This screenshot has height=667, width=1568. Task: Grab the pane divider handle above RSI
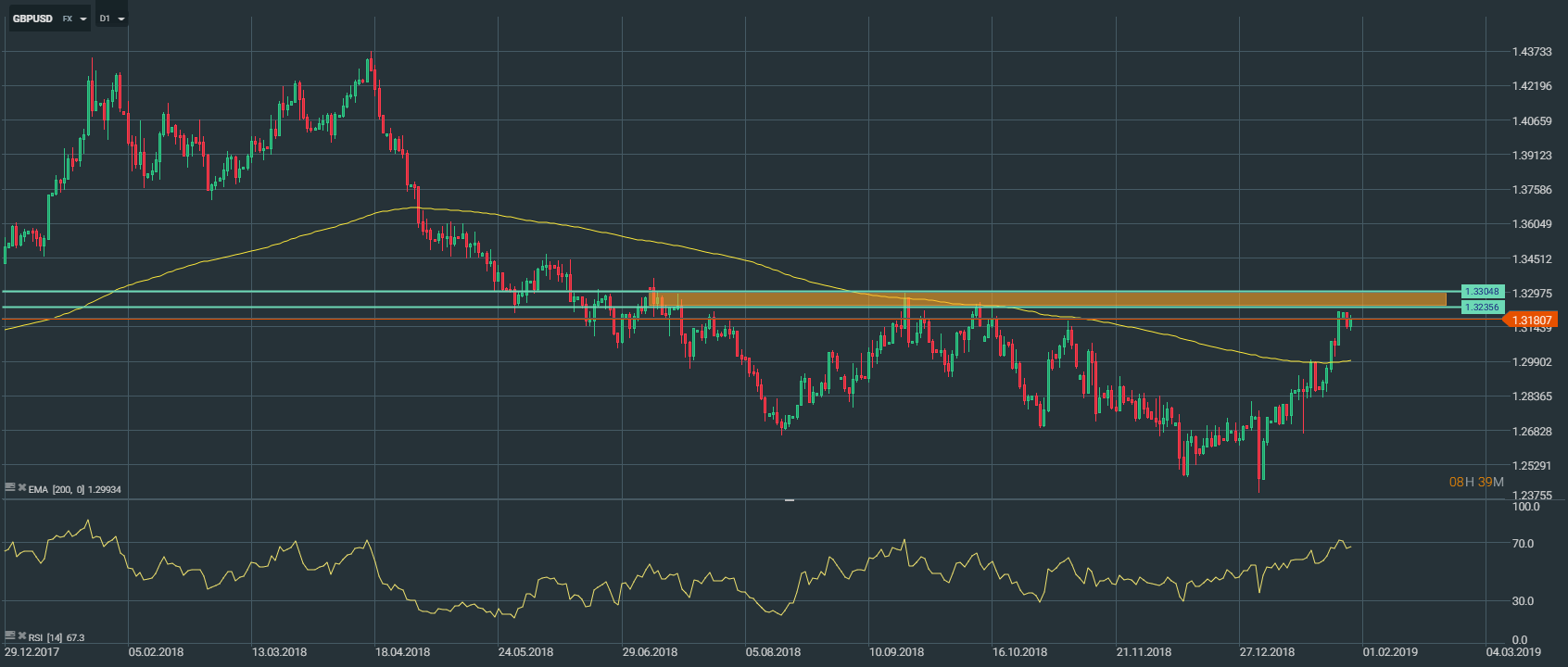[790, 500]
